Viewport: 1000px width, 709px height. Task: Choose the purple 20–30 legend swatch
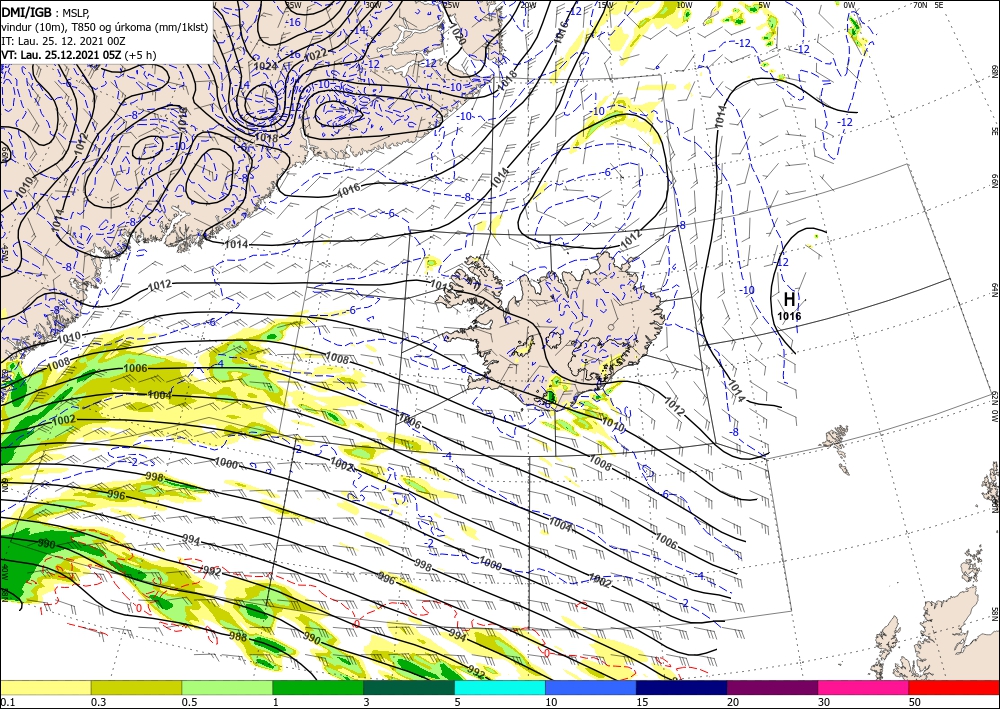point(772,687)
